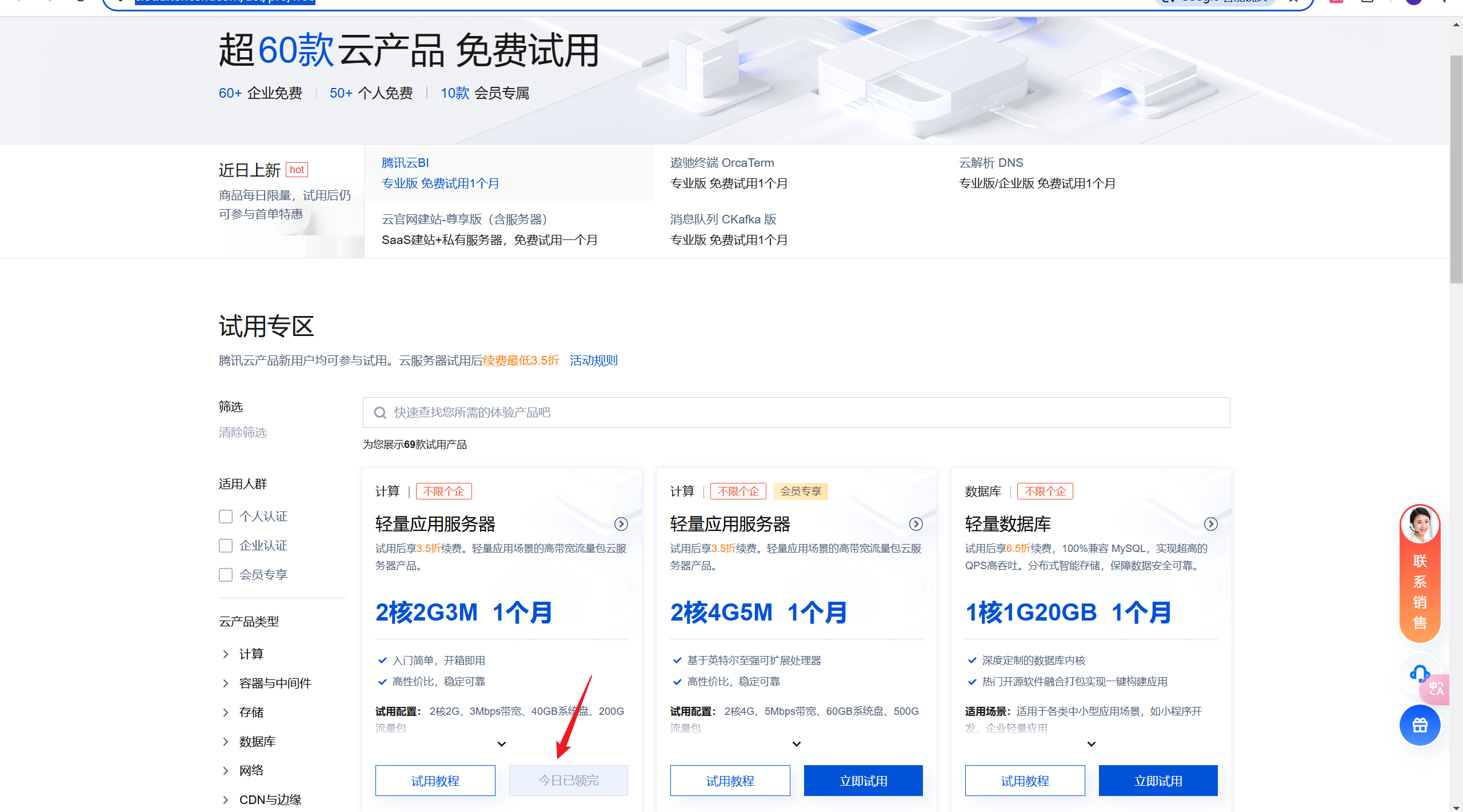Click the arrow icon on member-exclusive 轻量应用服务器 card
Viewport: 1463px width, 812px height.
click(916, 524)
